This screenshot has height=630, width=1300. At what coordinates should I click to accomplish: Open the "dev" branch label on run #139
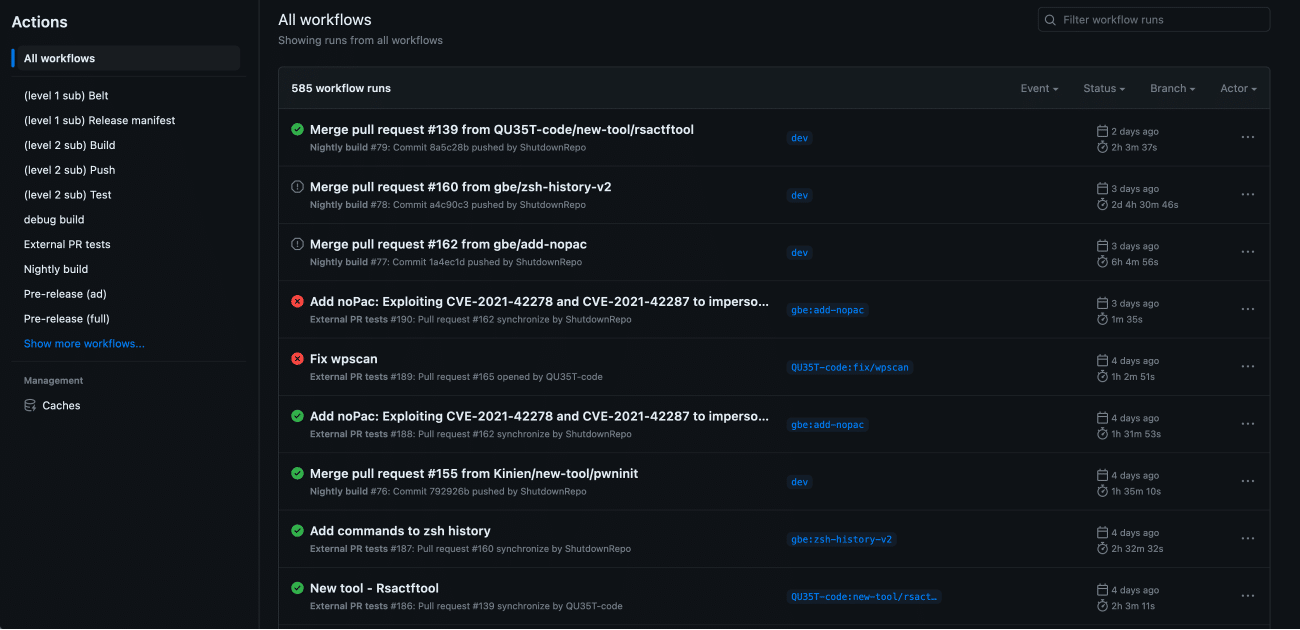(x=799, y=138)
